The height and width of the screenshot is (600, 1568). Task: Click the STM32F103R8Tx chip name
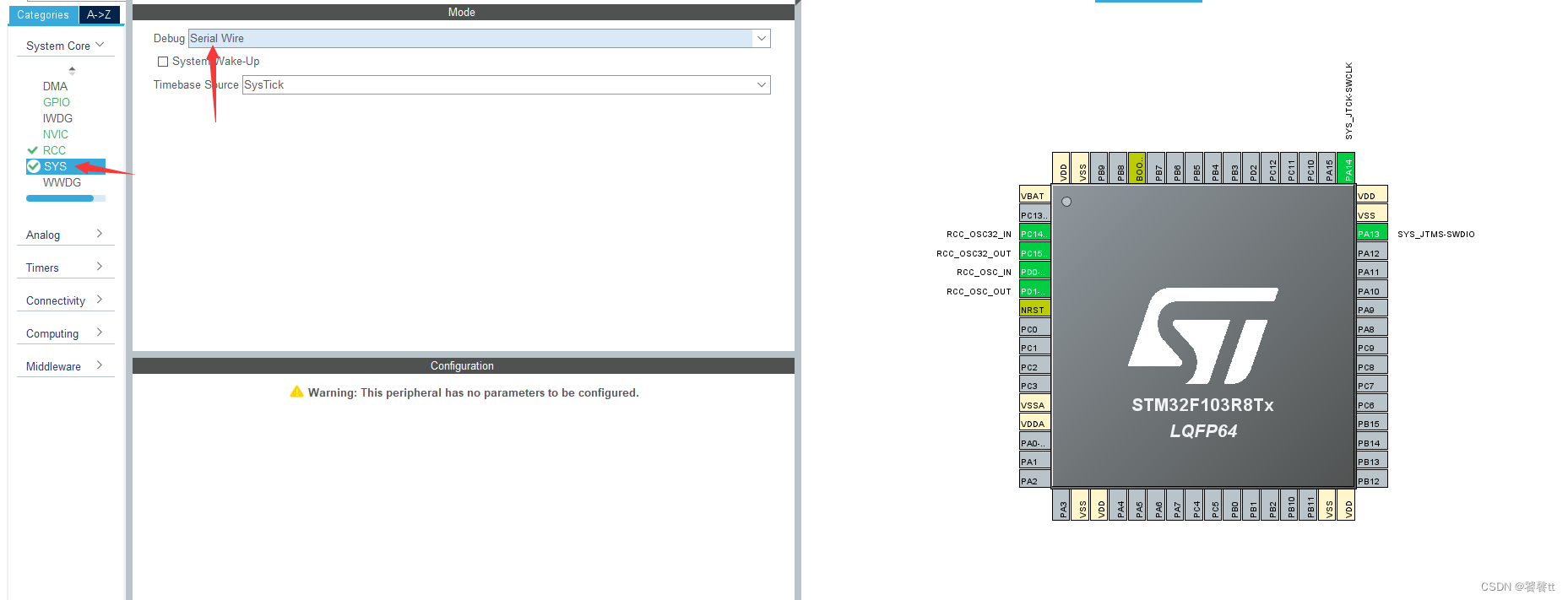(1203, 405)
